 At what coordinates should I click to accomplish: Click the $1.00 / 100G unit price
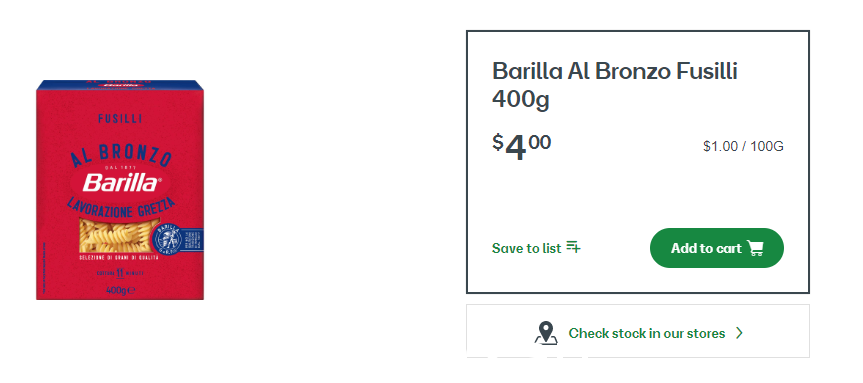[743, 146]
